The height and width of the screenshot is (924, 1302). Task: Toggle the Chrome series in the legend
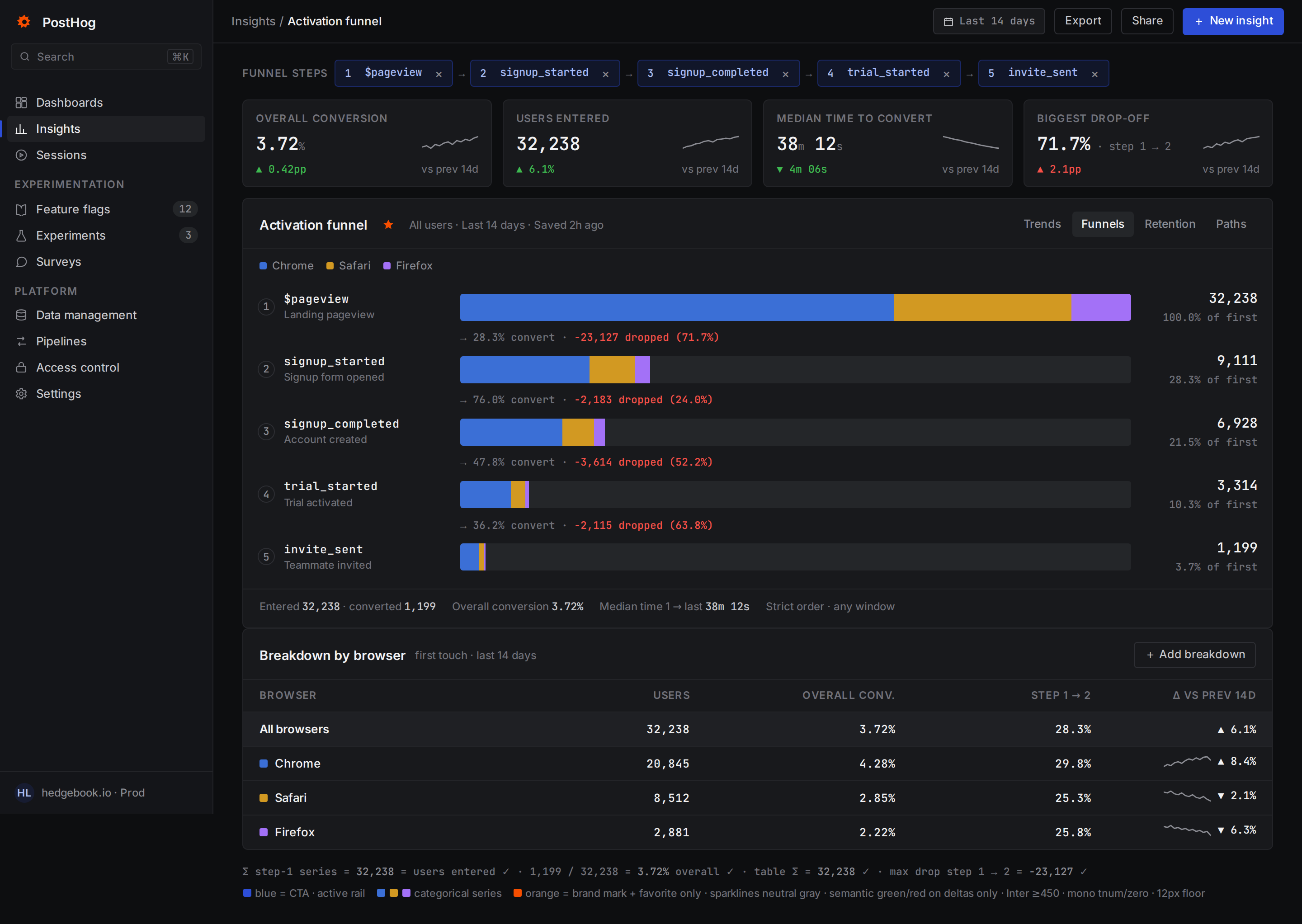286,266
